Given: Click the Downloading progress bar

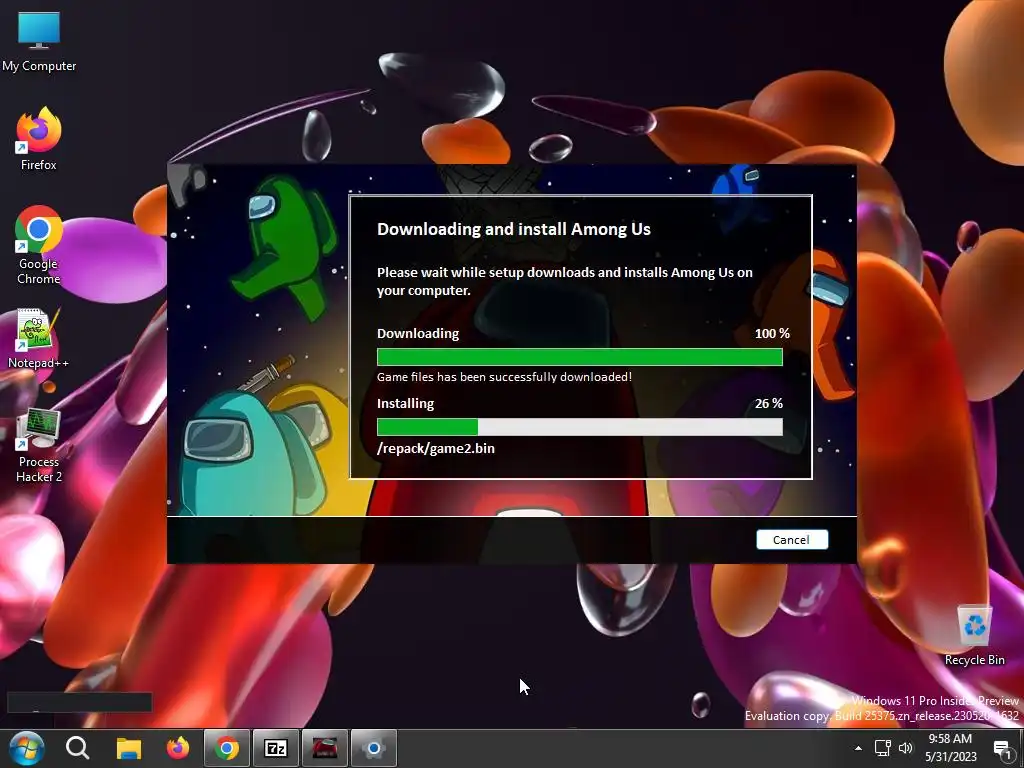Looking at the screenshot, I should point(580,357).
